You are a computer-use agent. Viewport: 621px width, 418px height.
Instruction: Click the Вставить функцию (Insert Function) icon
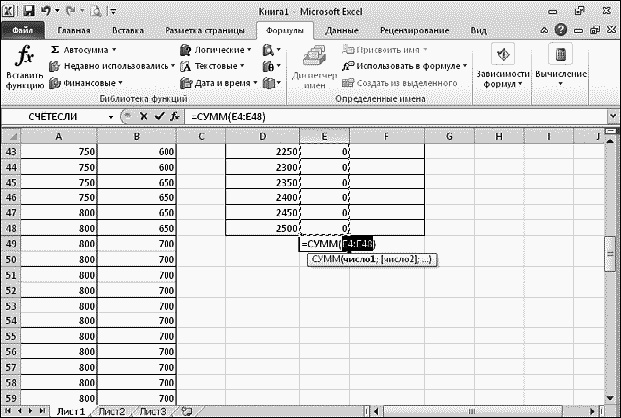pos(22,67)
